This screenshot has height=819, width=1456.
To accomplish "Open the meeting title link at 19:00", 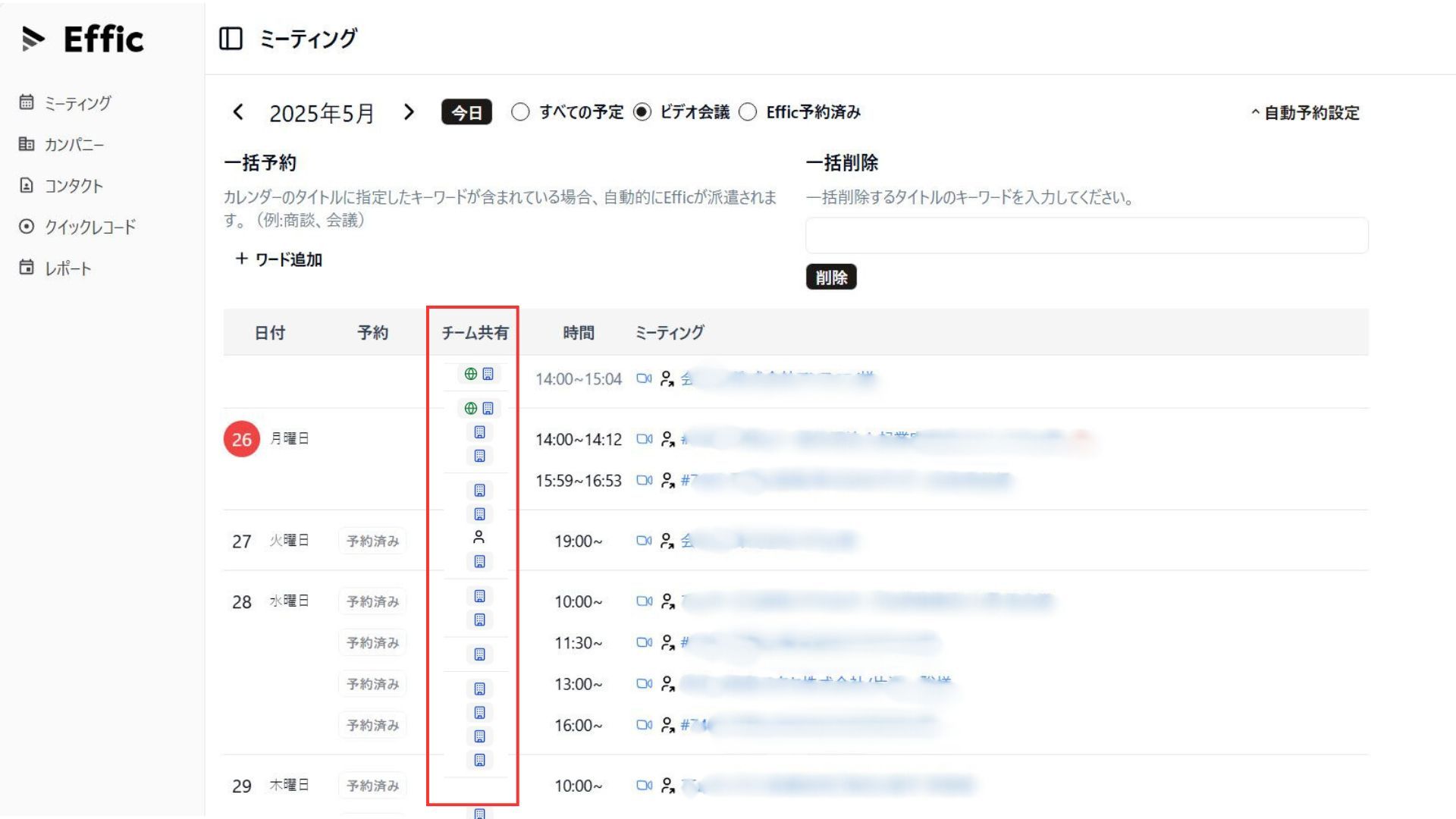I will pyautogui.click(x=768, y=541).
